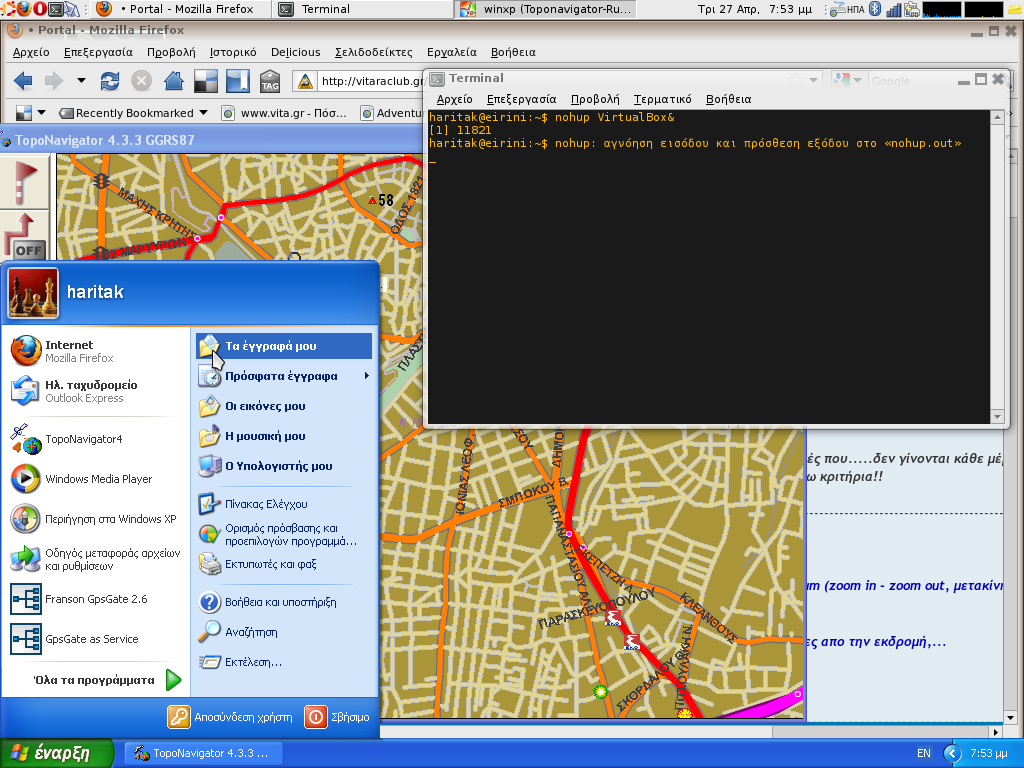Open TopoNavigator4 from the Start menu
1024x768 pixels.
84,439
